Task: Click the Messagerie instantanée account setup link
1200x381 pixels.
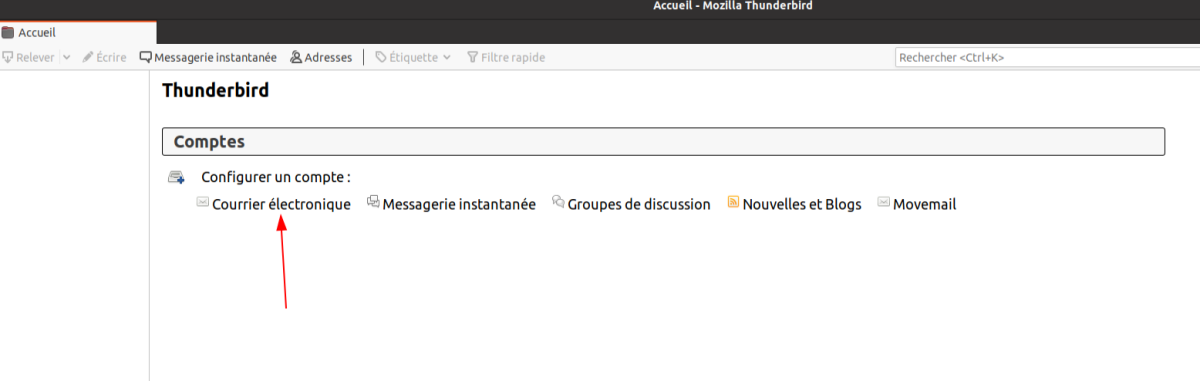Action: [459, 204]
